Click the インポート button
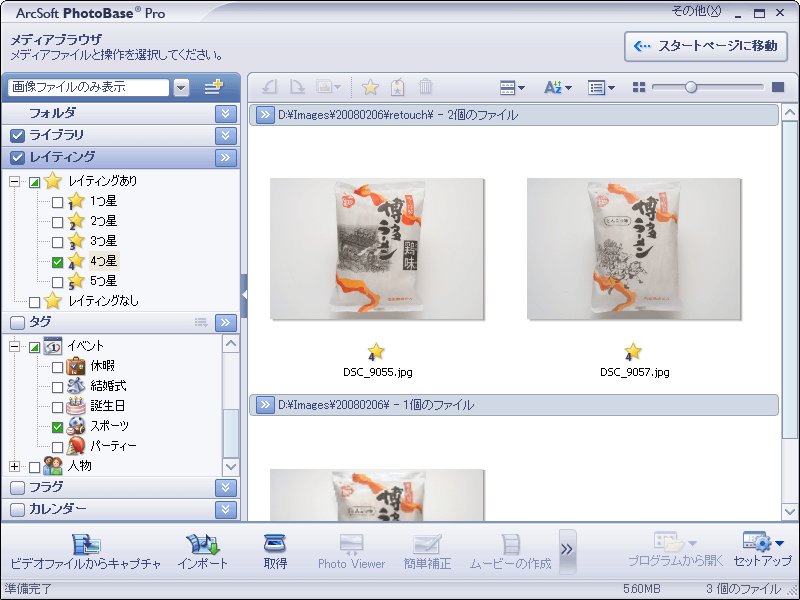This screenshot has width=800, height=600. point(203,551)
